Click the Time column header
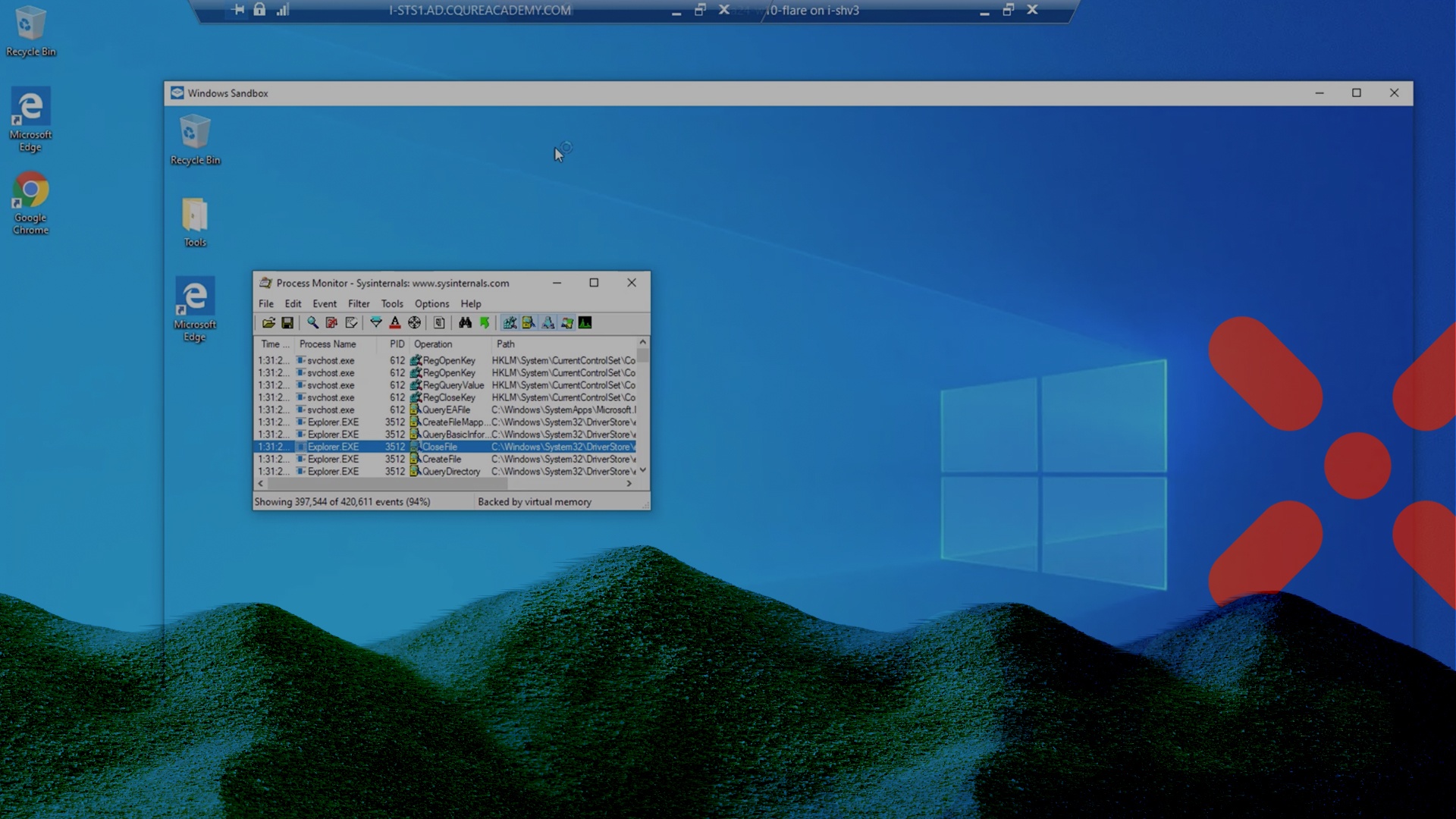This screenshot has width=1456, height=819. [x=274, y=344]
